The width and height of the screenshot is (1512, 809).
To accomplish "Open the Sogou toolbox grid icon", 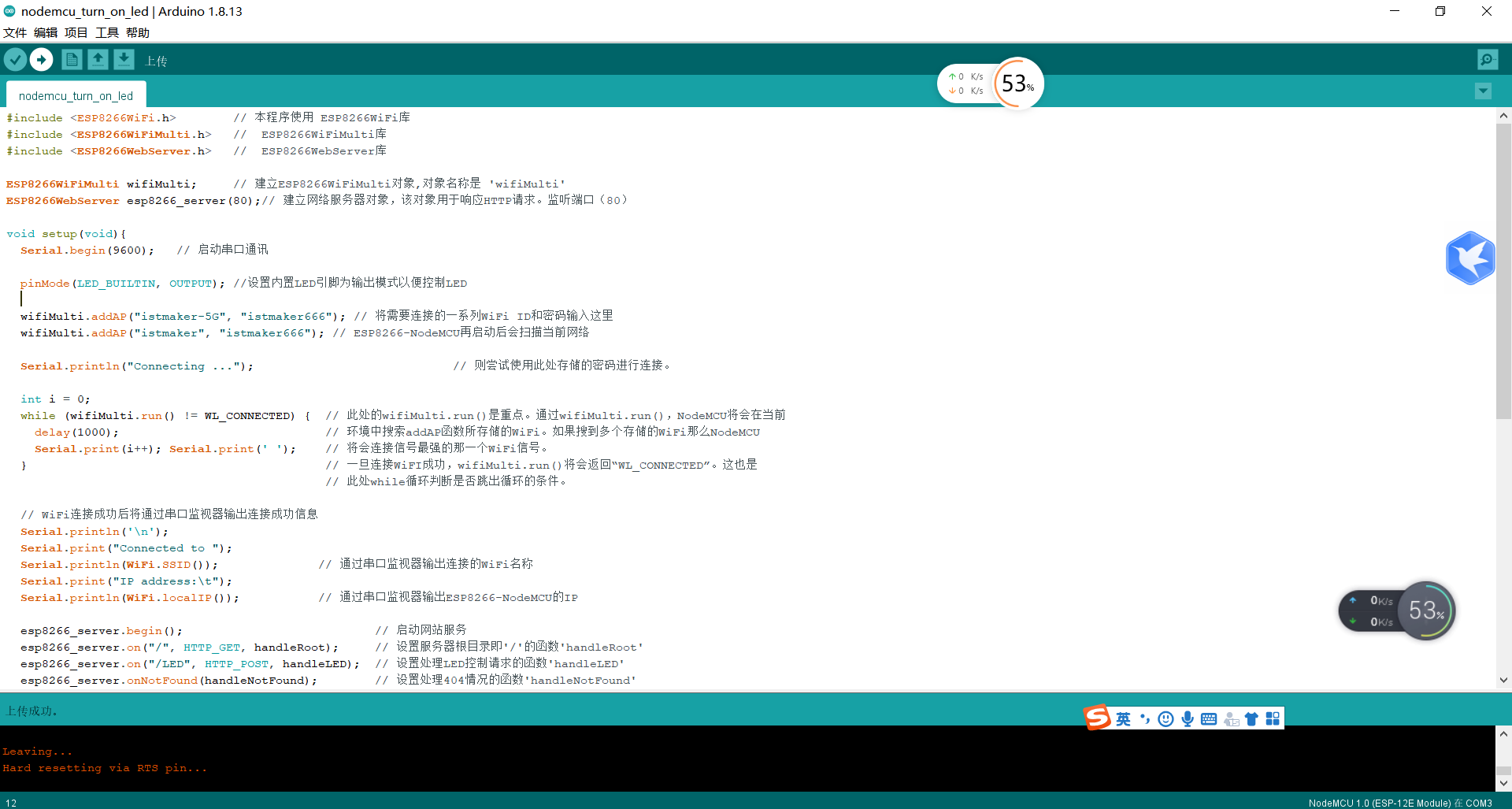I will click(x=1273, y=718).
